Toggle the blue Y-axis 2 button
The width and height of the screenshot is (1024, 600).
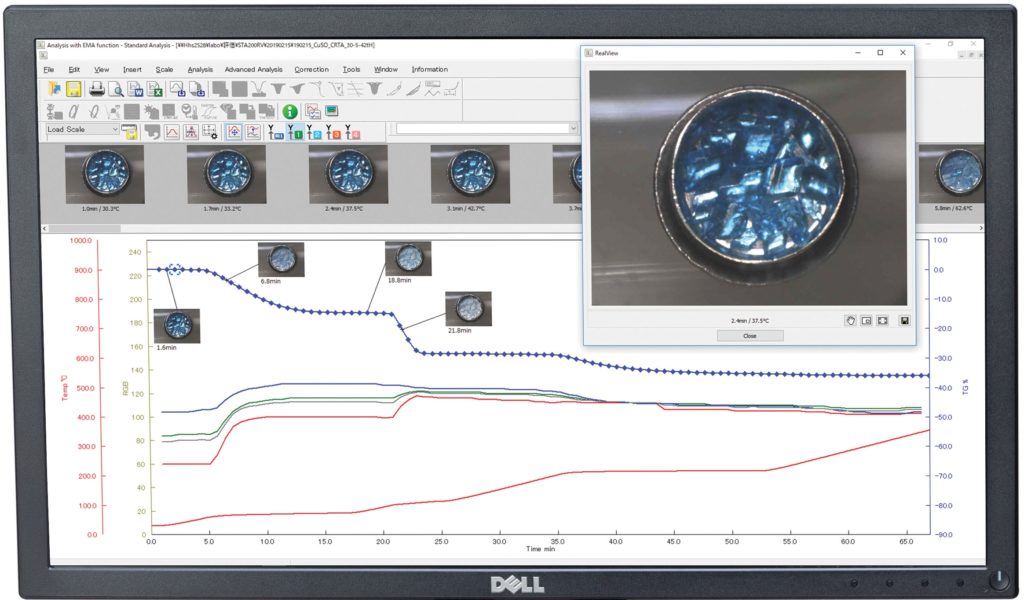[316, 131]
